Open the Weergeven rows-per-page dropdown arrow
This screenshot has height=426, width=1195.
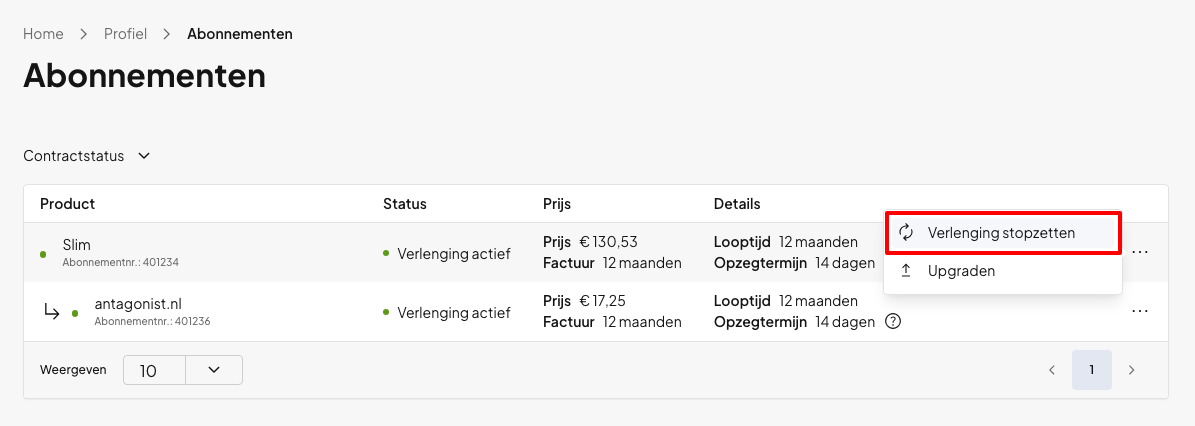[x=214, y=370]
